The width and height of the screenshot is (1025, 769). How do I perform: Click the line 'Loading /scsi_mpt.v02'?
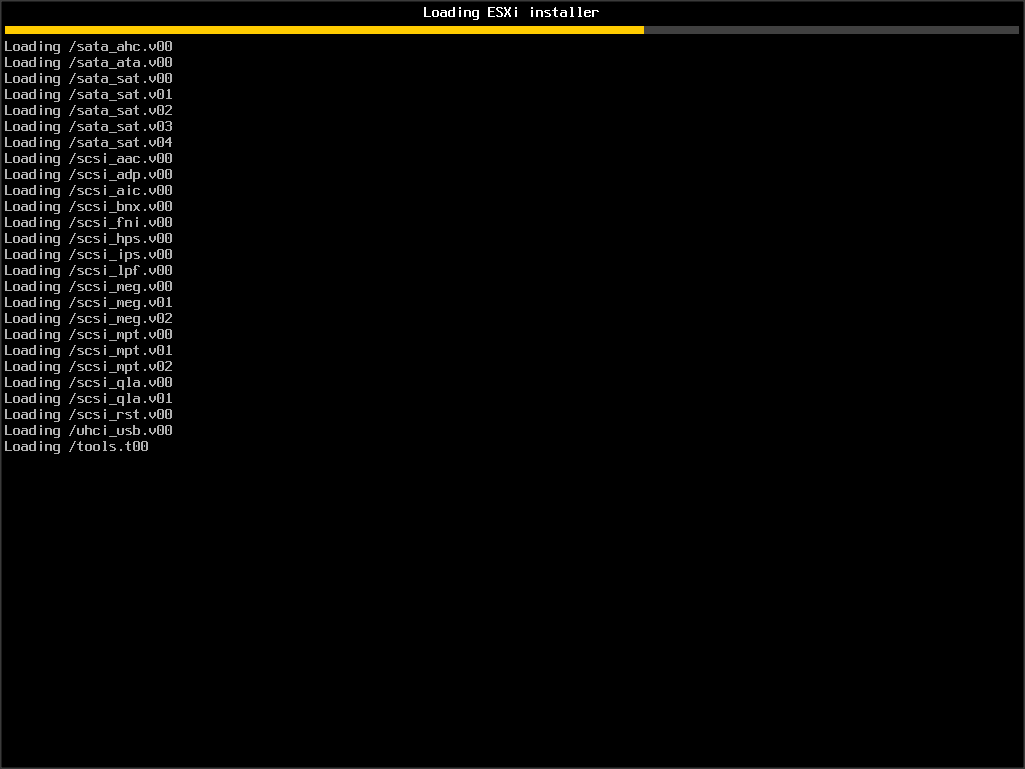pos(88,367)
